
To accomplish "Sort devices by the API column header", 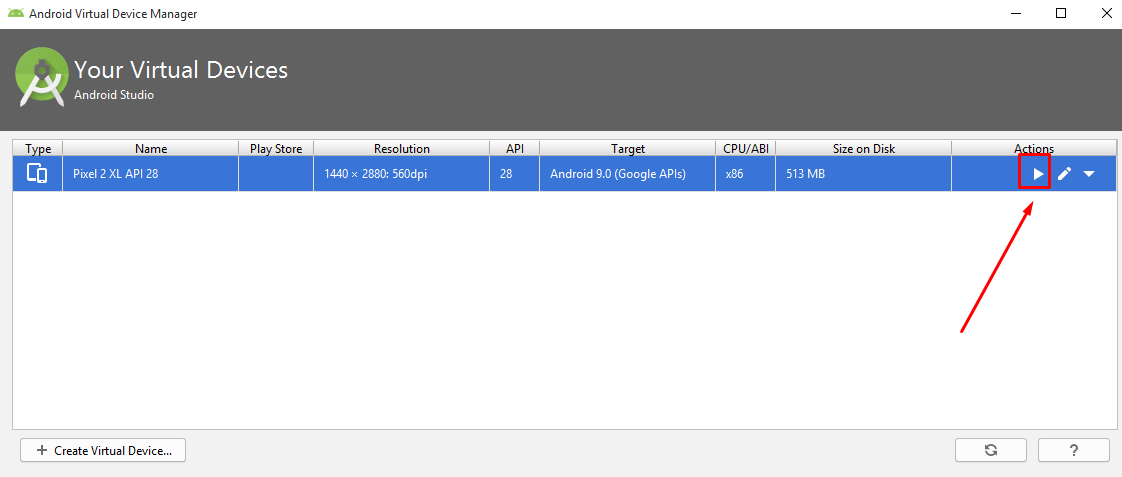I will point(514,148).
